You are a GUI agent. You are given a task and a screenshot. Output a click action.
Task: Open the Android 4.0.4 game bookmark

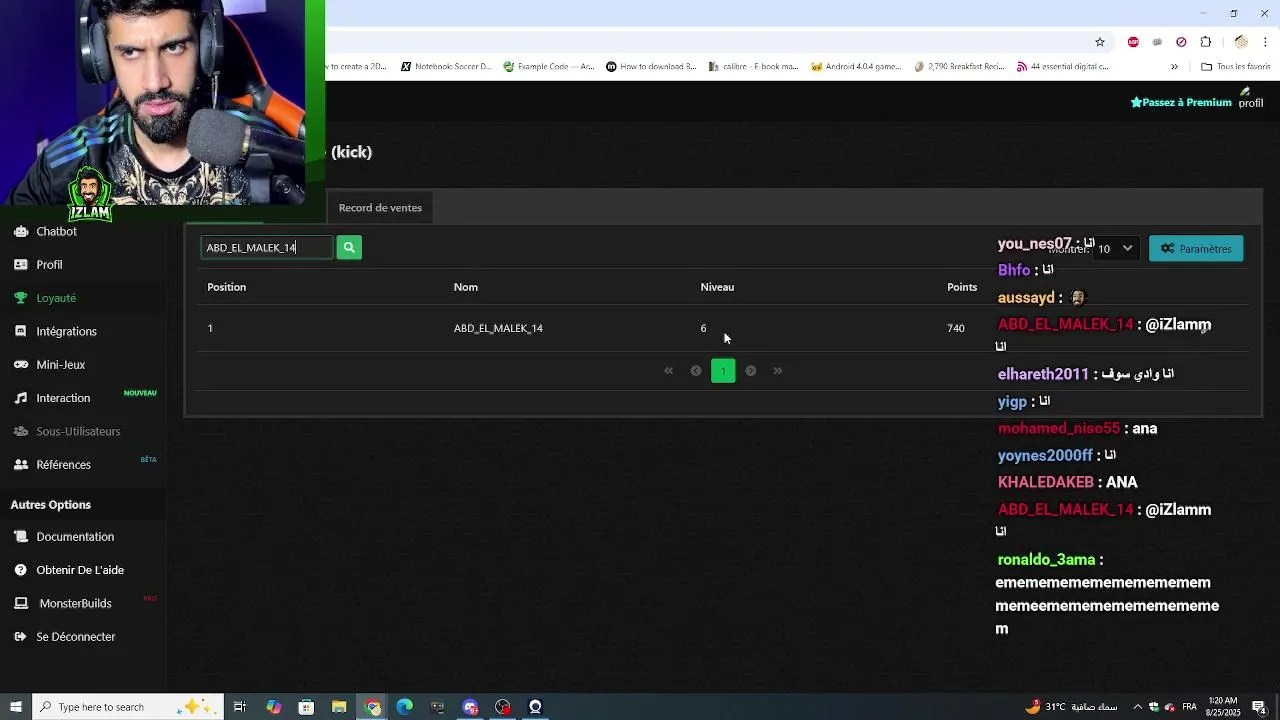(x=856, y=67)
